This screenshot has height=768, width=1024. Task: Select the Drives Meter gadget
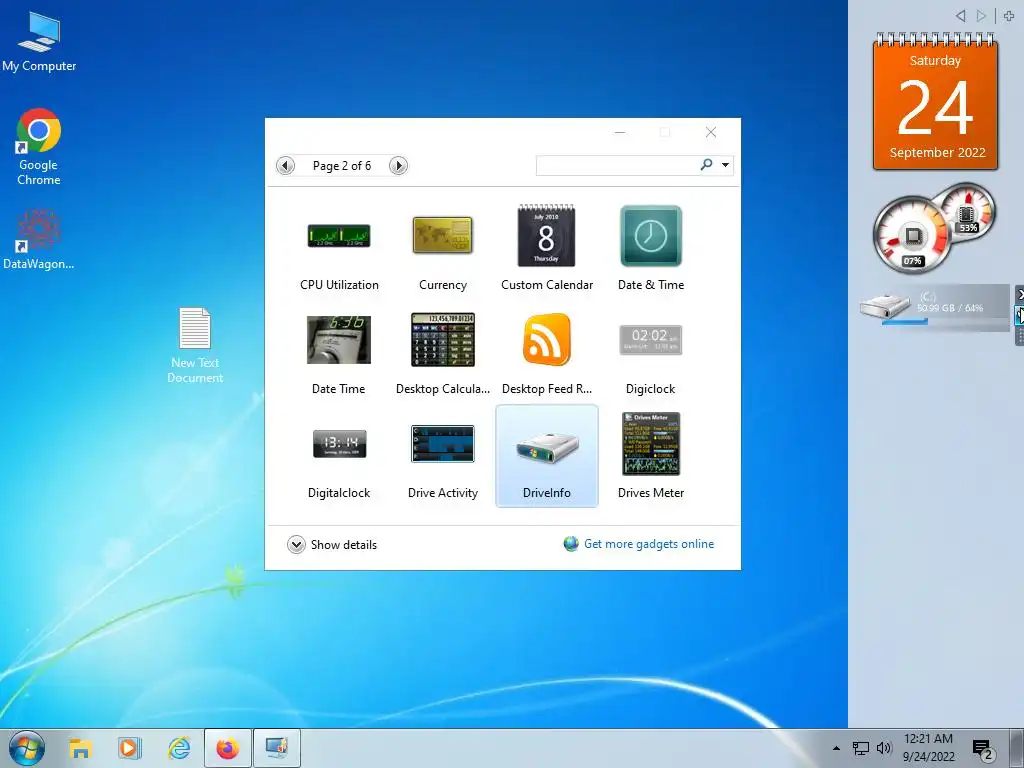(x=650, y=456)
